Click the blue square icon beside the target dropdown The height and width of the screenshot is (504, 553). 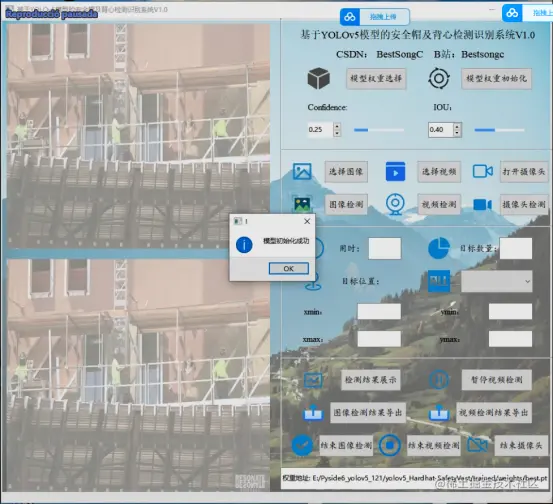tap(439, 281)
